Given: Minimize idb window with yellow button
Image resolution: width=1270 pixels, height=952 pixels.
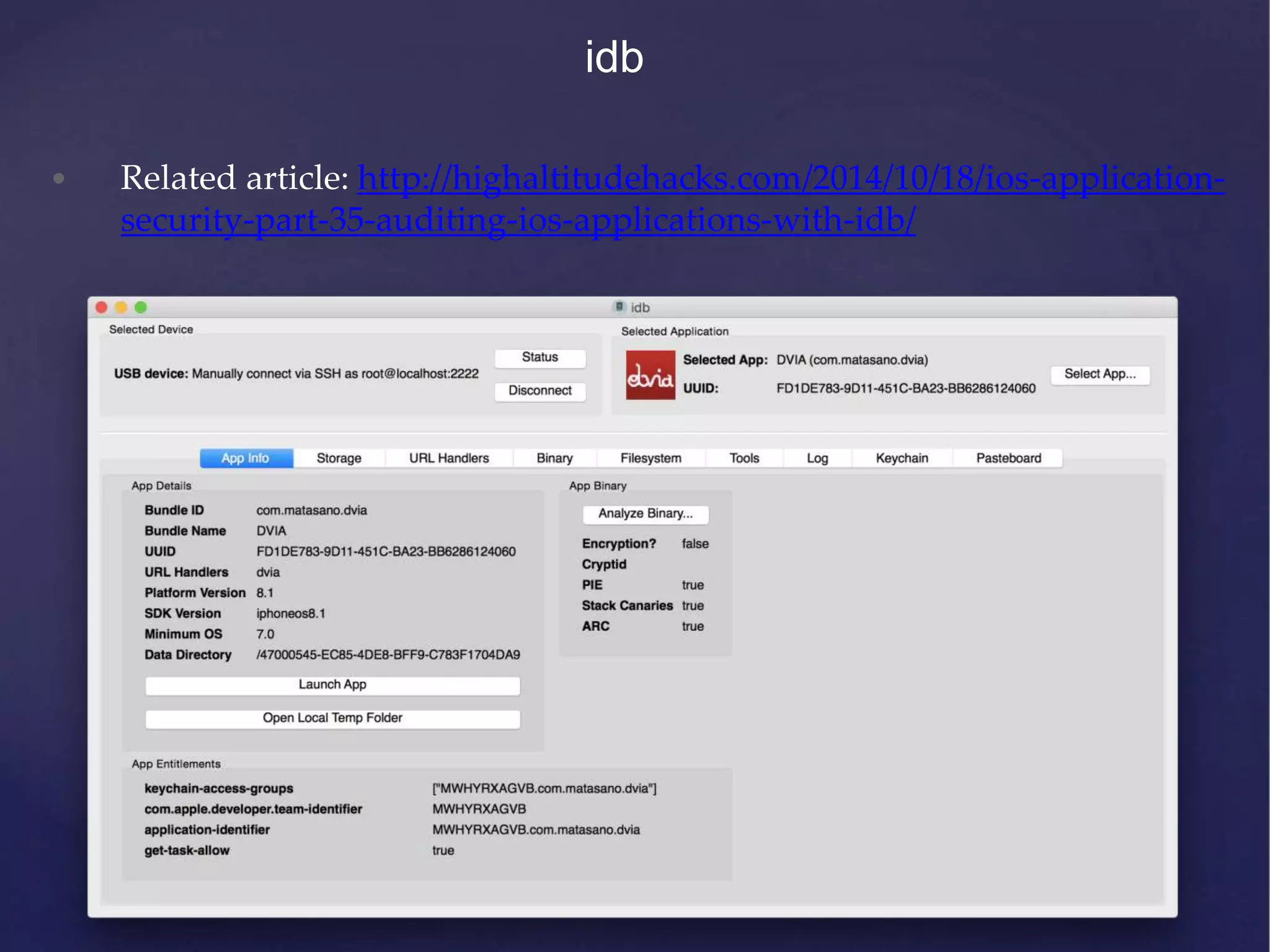Looking at the screenshot, I should pyautogui.click(x=122, y=307).
